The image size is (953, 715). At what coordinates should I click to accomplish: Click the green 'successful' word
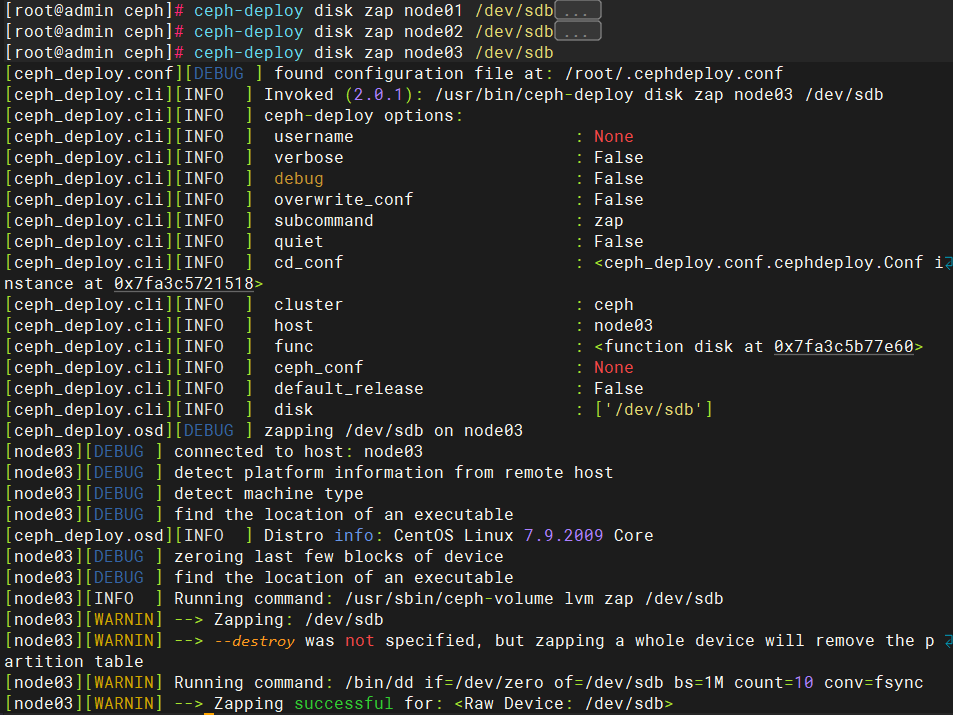click(343, 703)
